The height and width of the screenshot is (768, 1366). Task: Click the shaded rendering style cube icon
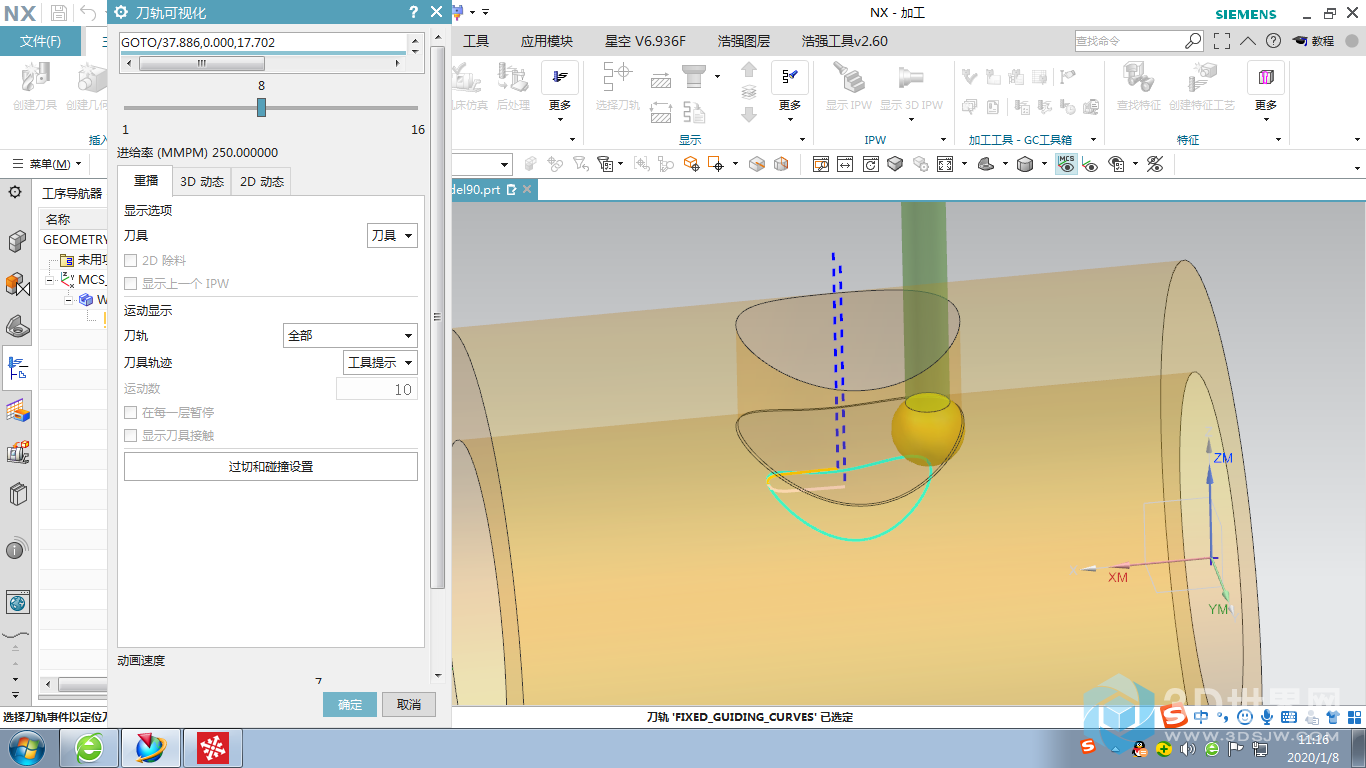1025,164
